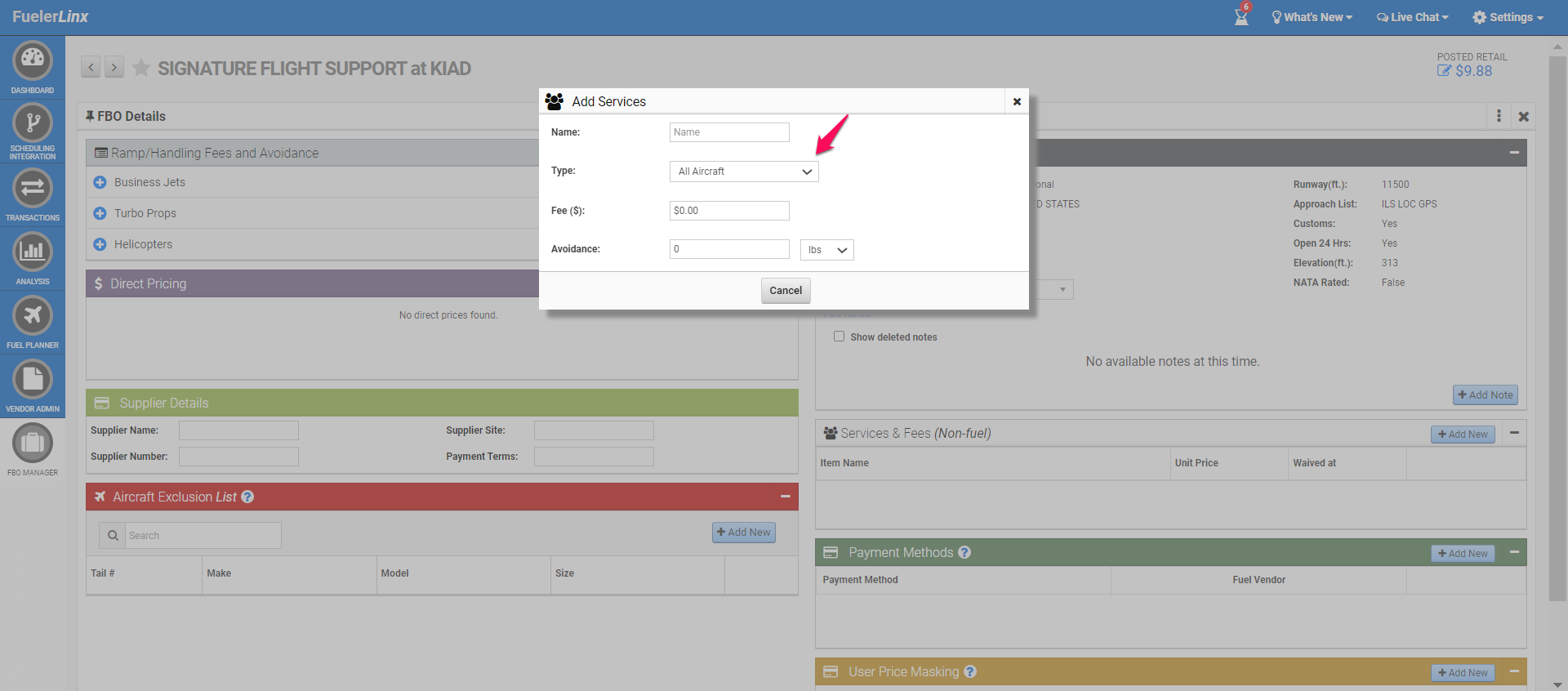Collapse the Services & Fees panel
The image size is (1568, 691).
[x=1514, y=433]
